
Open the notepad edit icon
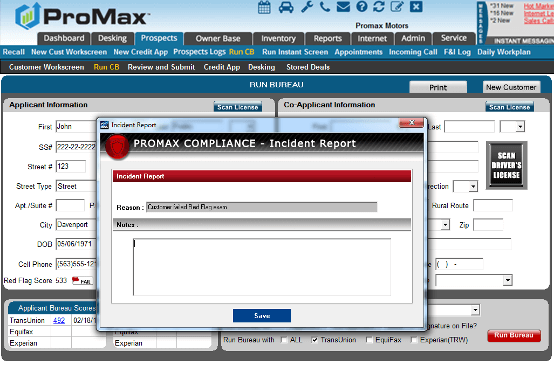tap(397, 7)
